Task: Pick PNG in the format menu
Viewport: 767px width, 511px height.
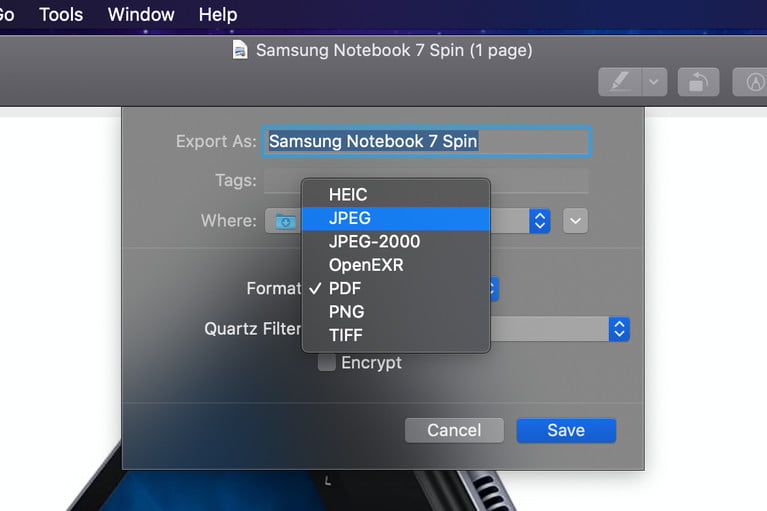Action: click(x=346, y=312)
